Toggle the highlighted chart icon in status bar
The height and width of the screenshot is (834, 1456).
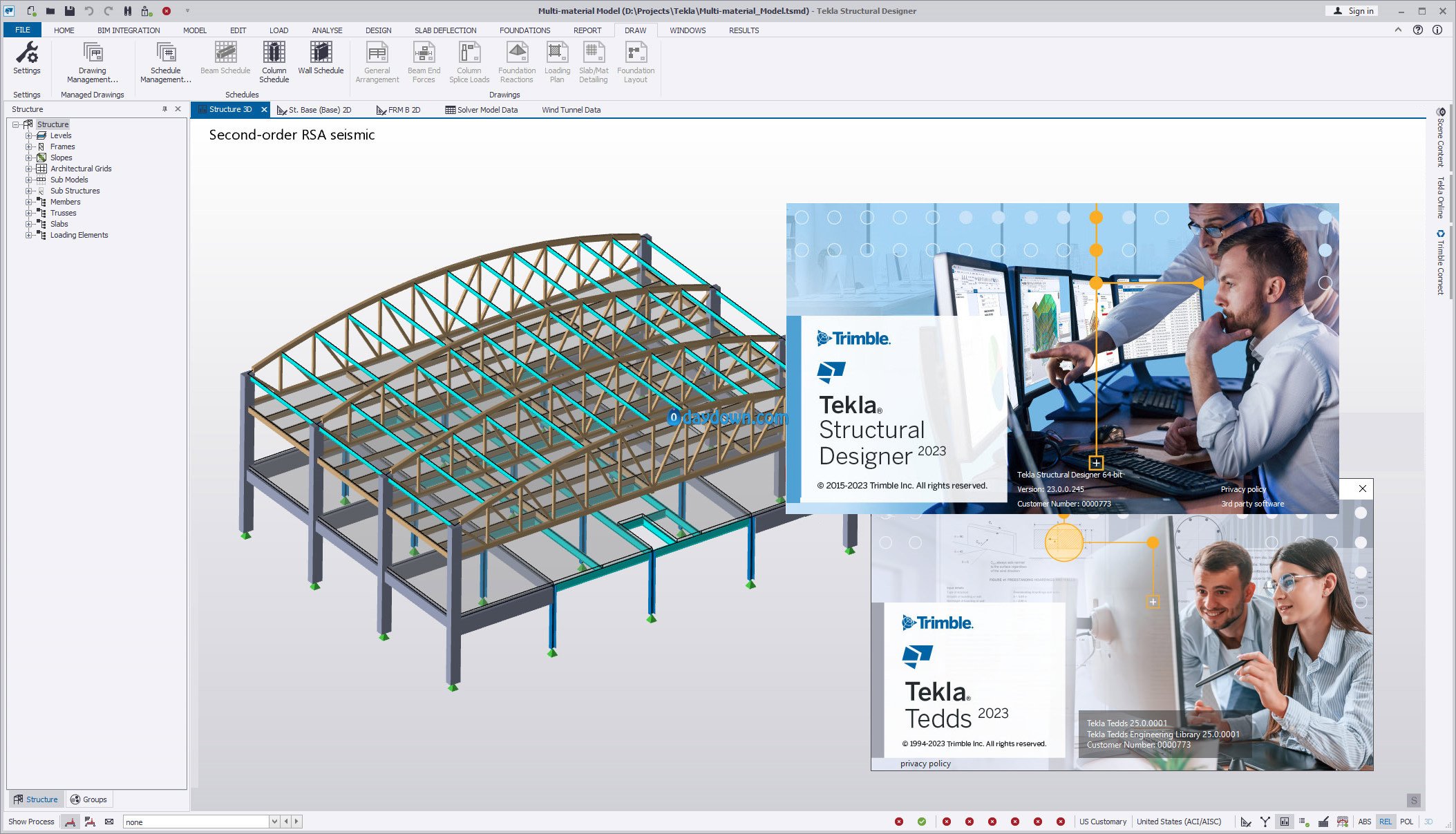pos(1284,822)
